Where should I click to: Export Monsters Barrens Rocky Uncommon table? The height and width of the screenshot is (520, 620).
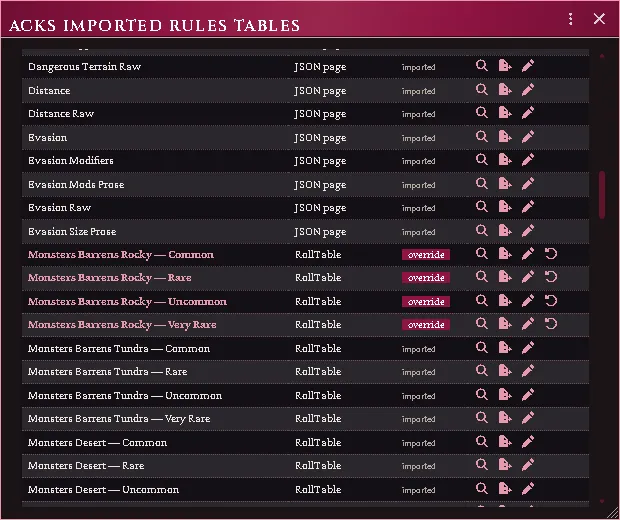coord(505,301)
